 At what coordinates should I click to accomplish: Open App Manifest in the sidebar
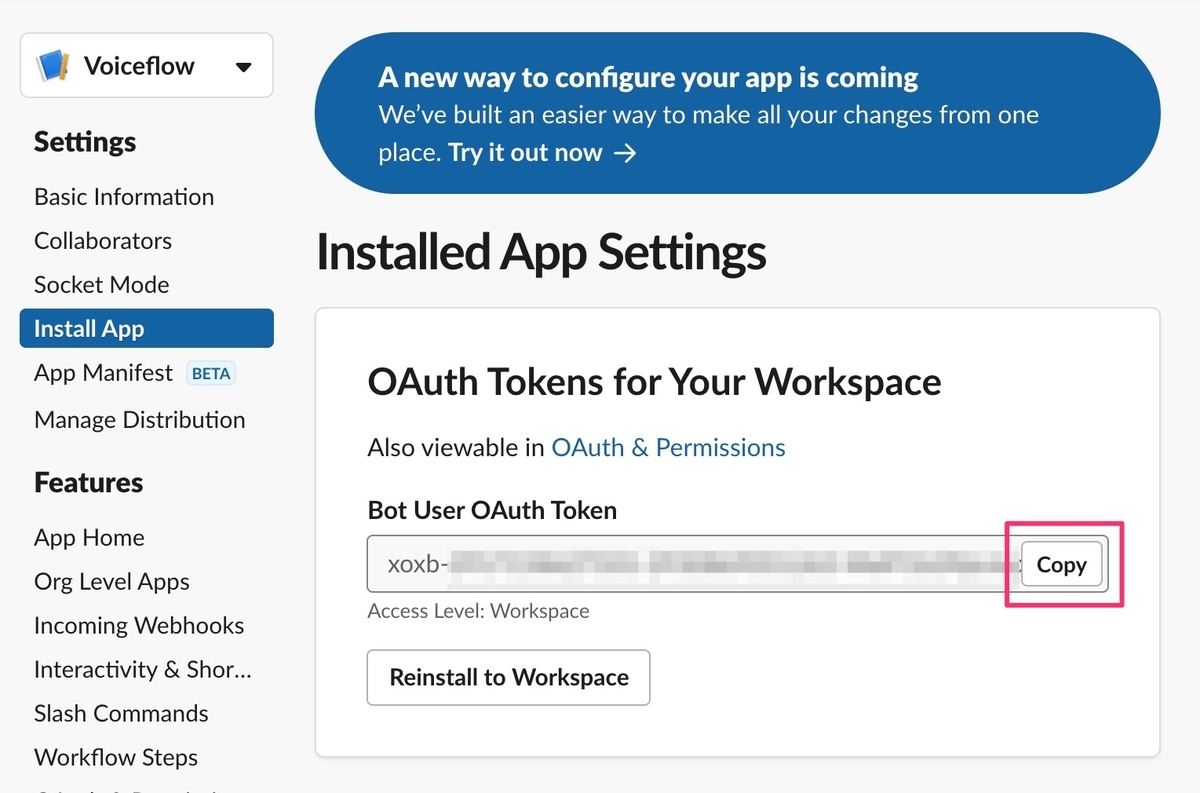coord(103,373)
